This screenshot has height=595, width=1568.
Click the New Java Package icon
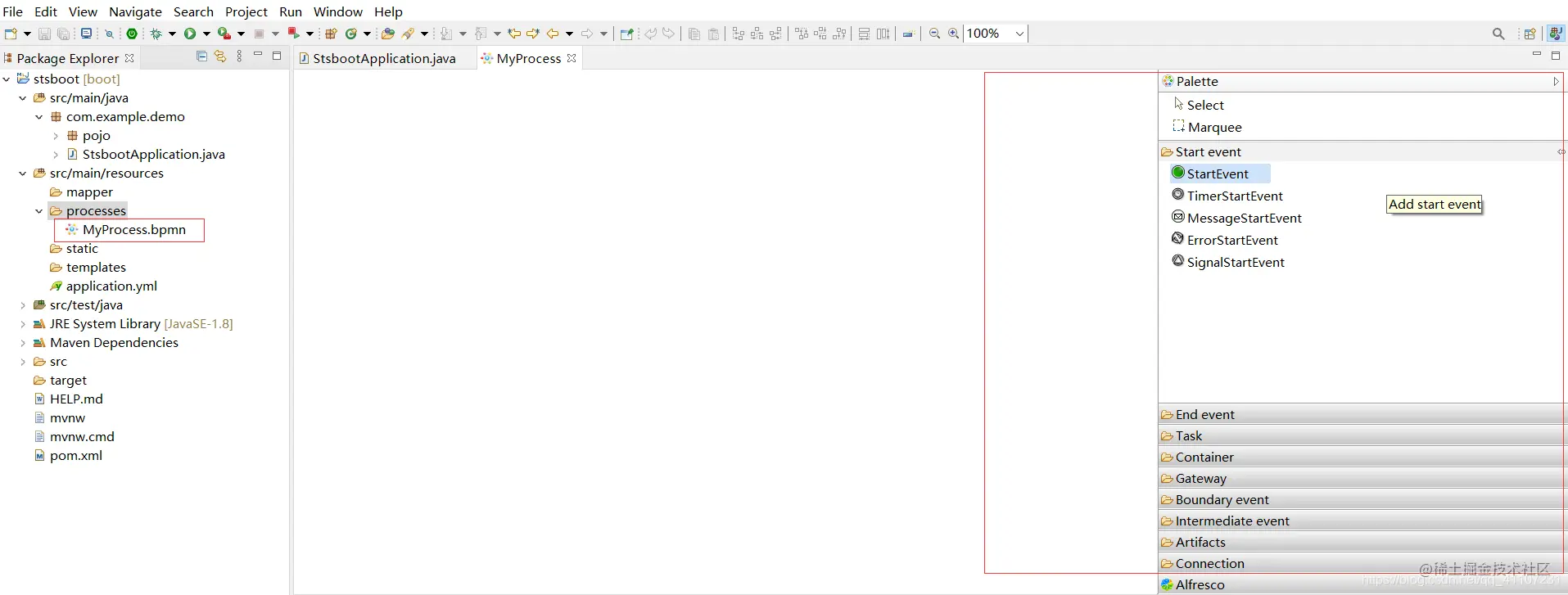(x=331, y=34)
